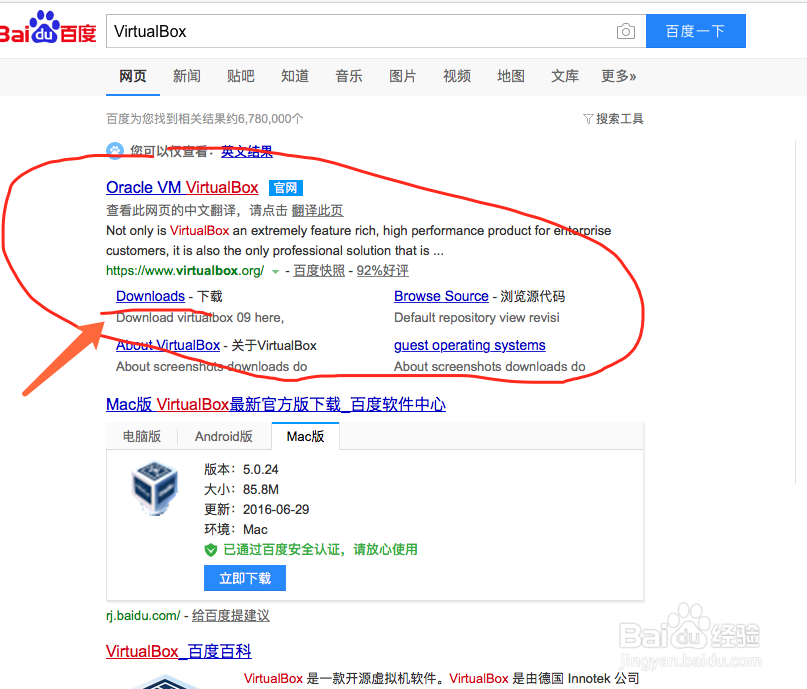Open the 视频 tab
Viewport: 807px width, 689px height.
click(457, 76)
